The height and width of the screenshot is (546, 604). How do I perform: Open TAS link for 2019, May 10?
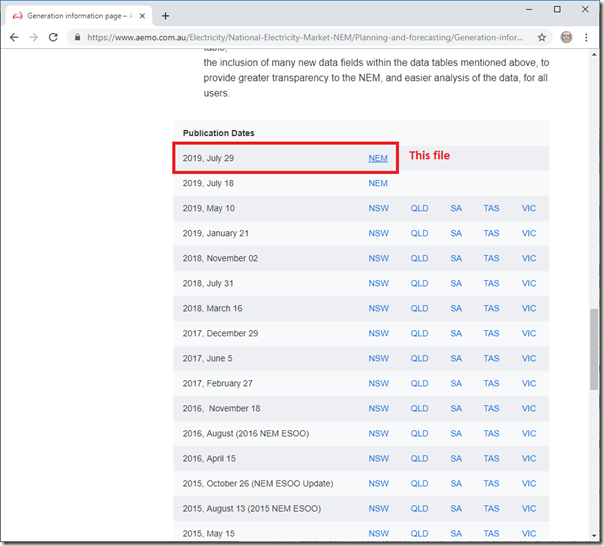coord(492,208)
